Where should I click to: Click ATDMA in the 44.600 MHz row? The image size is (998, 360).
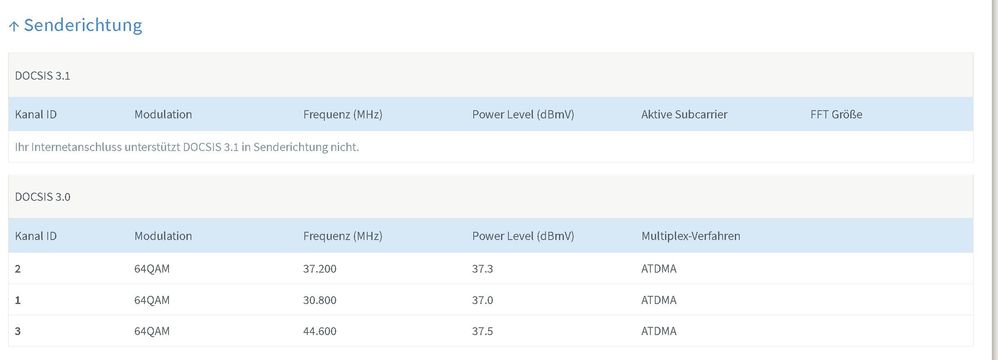tap(659, 331)
